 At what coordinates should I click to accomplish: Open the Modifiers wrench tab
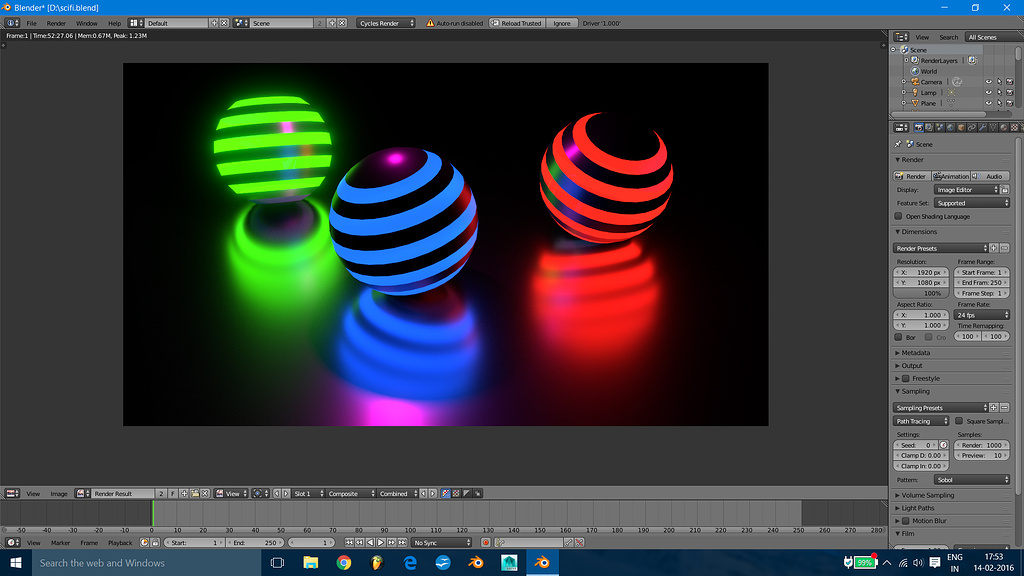(x=982, y=127)
